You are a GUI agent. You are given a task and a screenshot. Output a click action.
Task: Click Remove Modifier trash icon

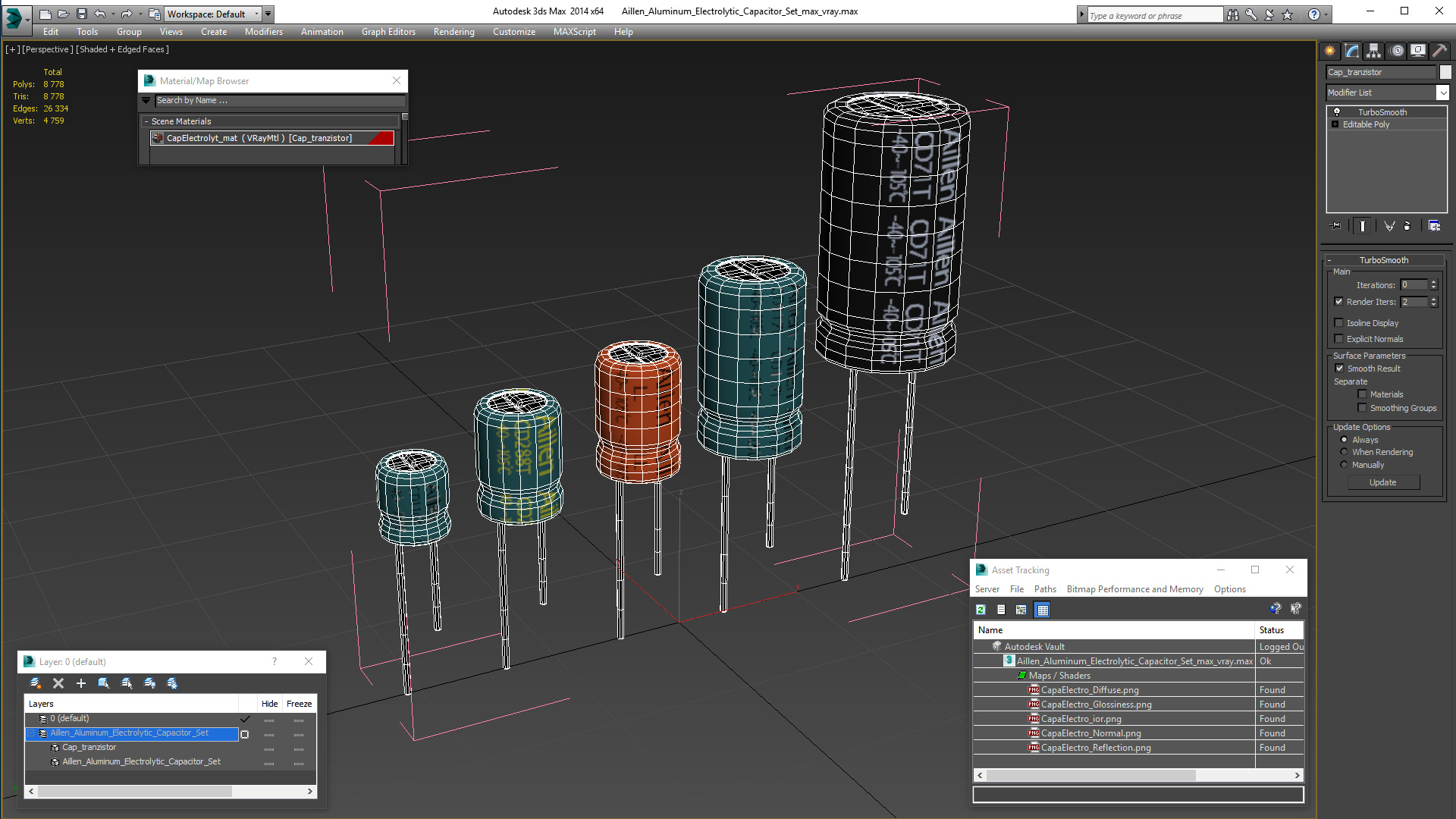(1407, 226)
